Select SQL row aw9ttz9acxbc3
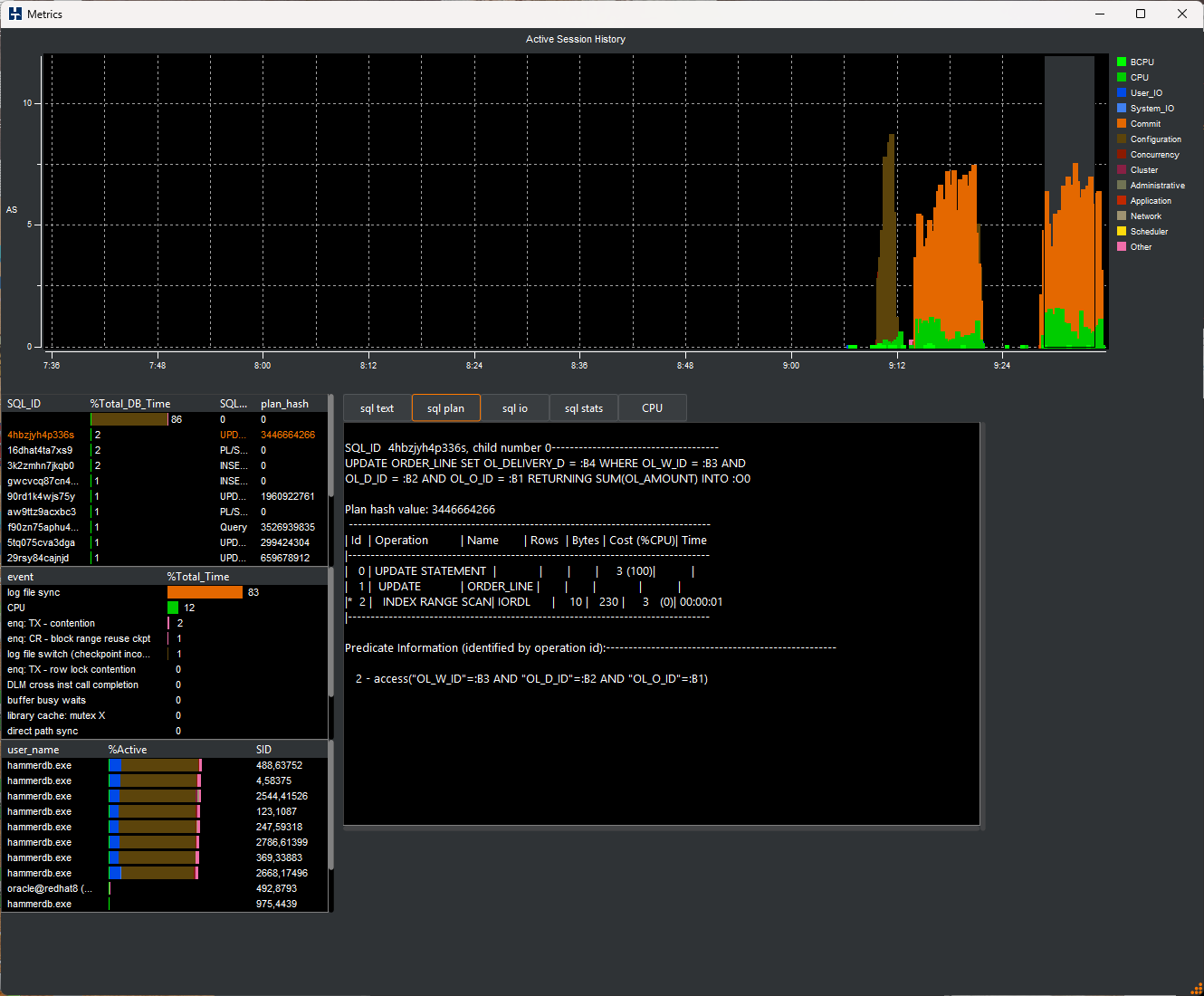 coord(164,512)
